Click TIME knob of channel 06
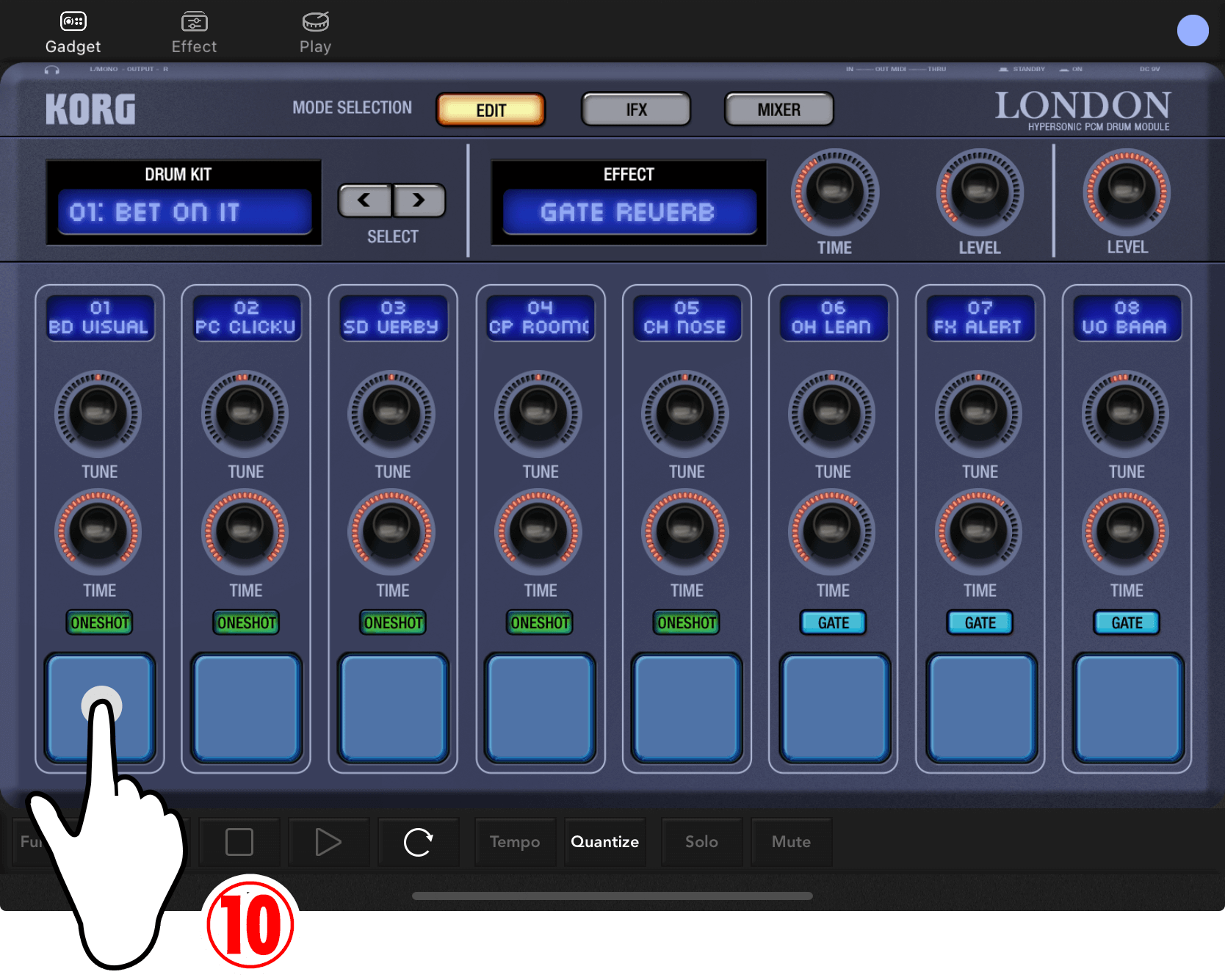Screen dimensions: 1225x980 (x=832, y=532)
